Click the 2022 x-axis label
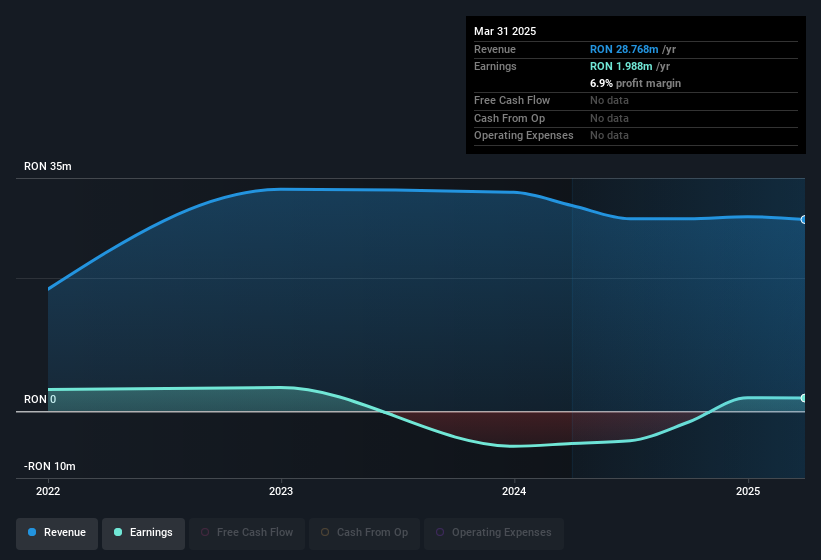Image resolution: width=821 pixels, height=560 pixels. 48,491
